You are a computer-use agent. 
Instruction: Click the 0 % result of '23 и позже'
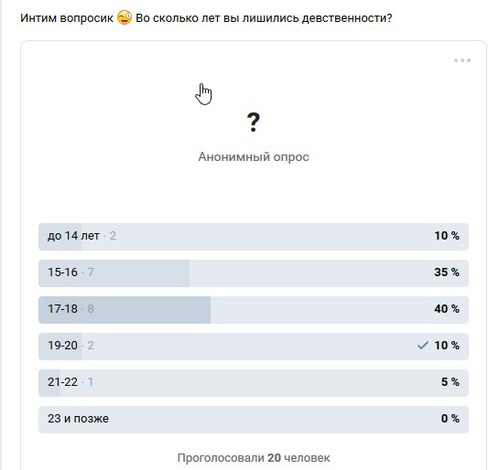pos(450,418)
